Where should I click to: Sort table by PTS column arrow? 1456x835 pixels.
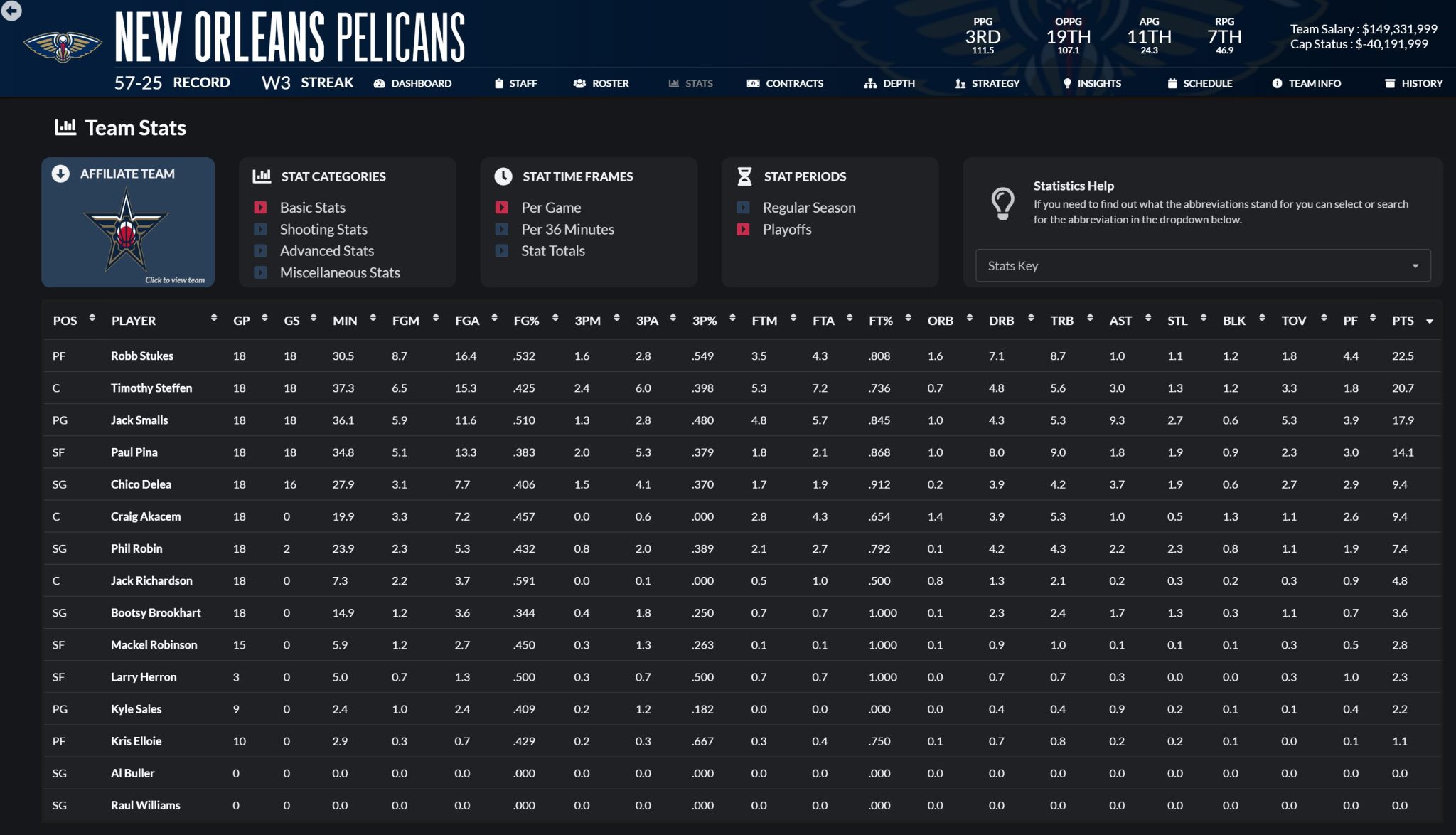pos(1429,321)
